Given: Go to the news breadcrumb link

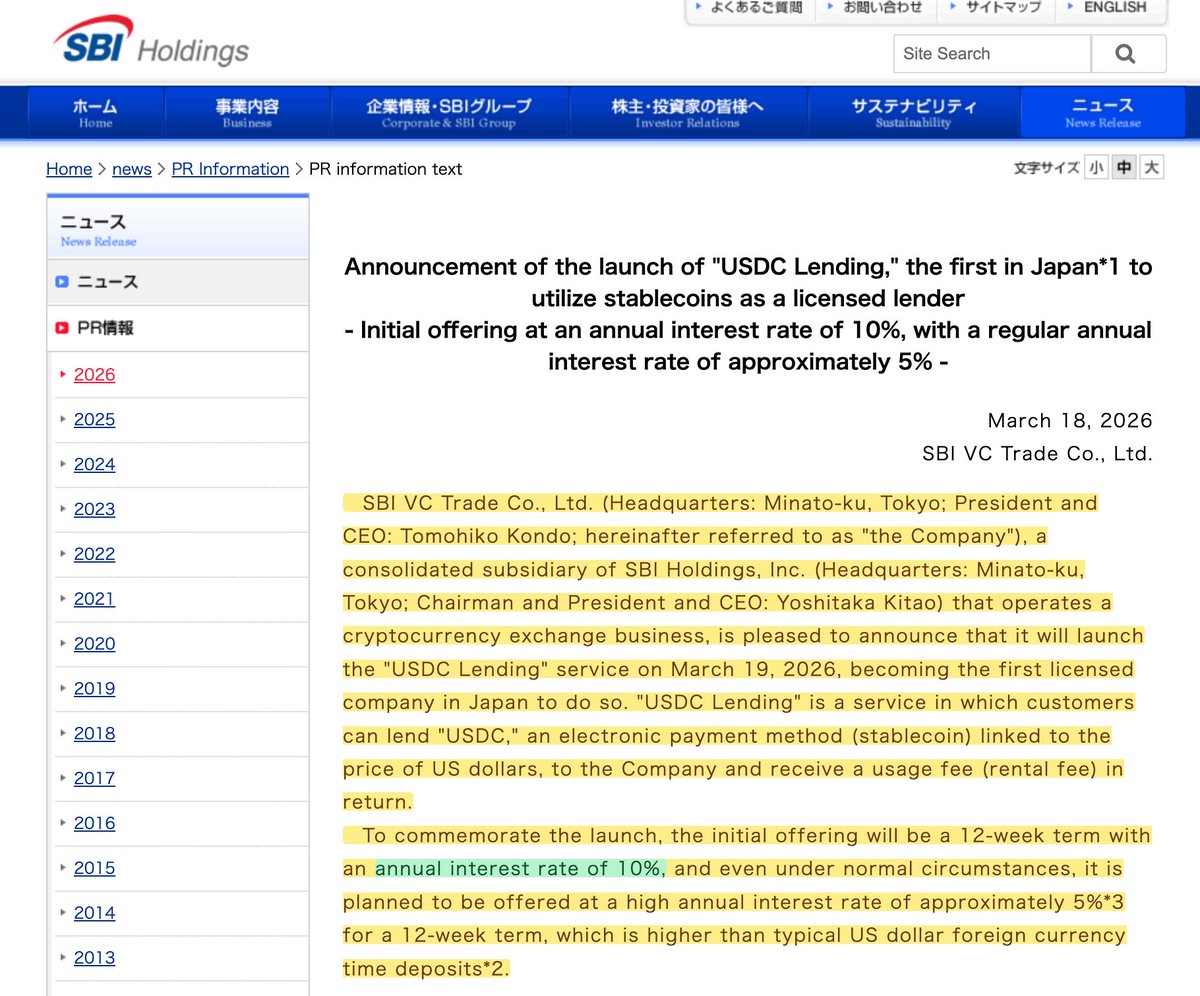Looking at the screenshot, I should pyautogui.click(x=132, y=169).
